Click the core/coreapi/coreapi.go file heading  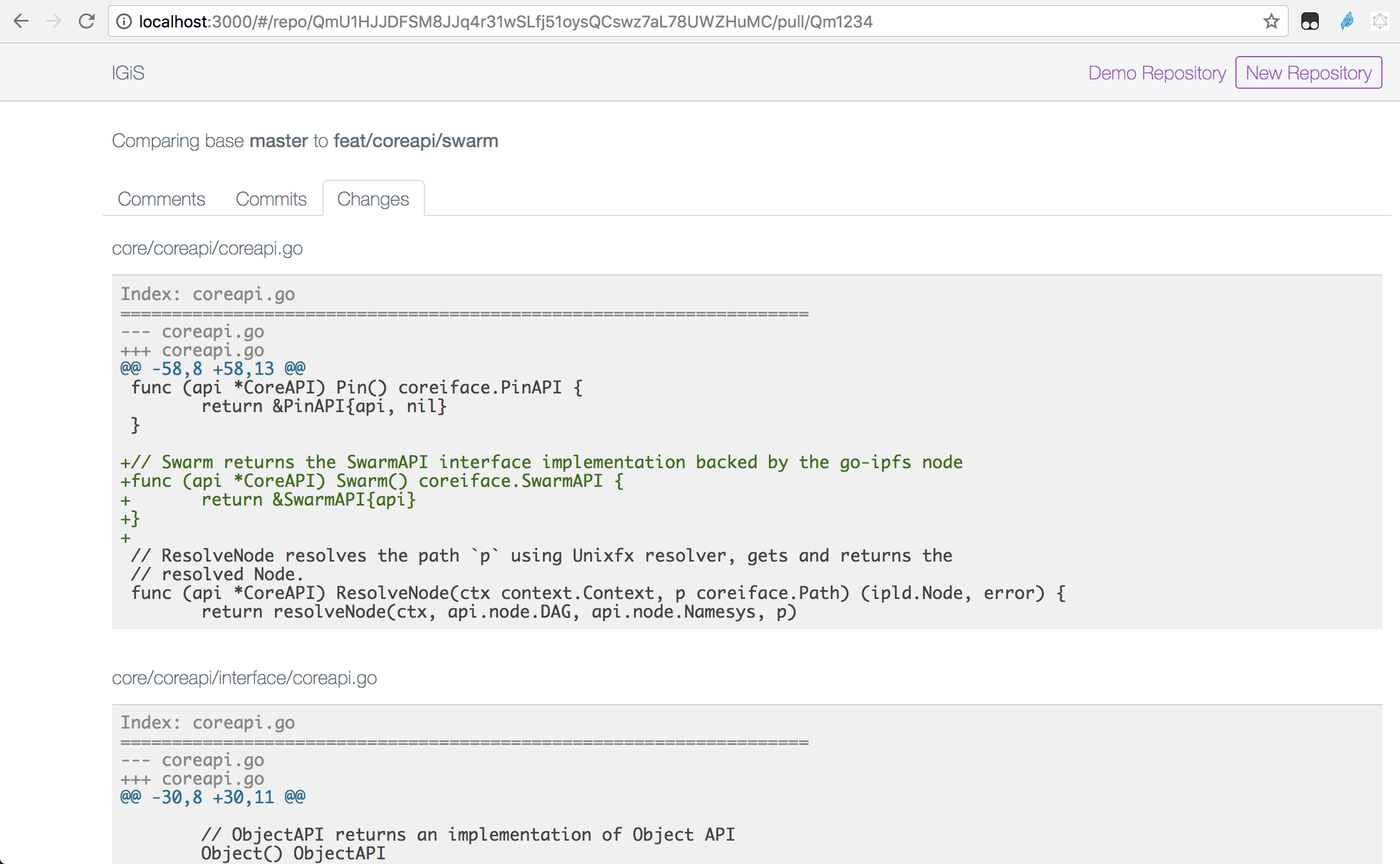point(207,248)
